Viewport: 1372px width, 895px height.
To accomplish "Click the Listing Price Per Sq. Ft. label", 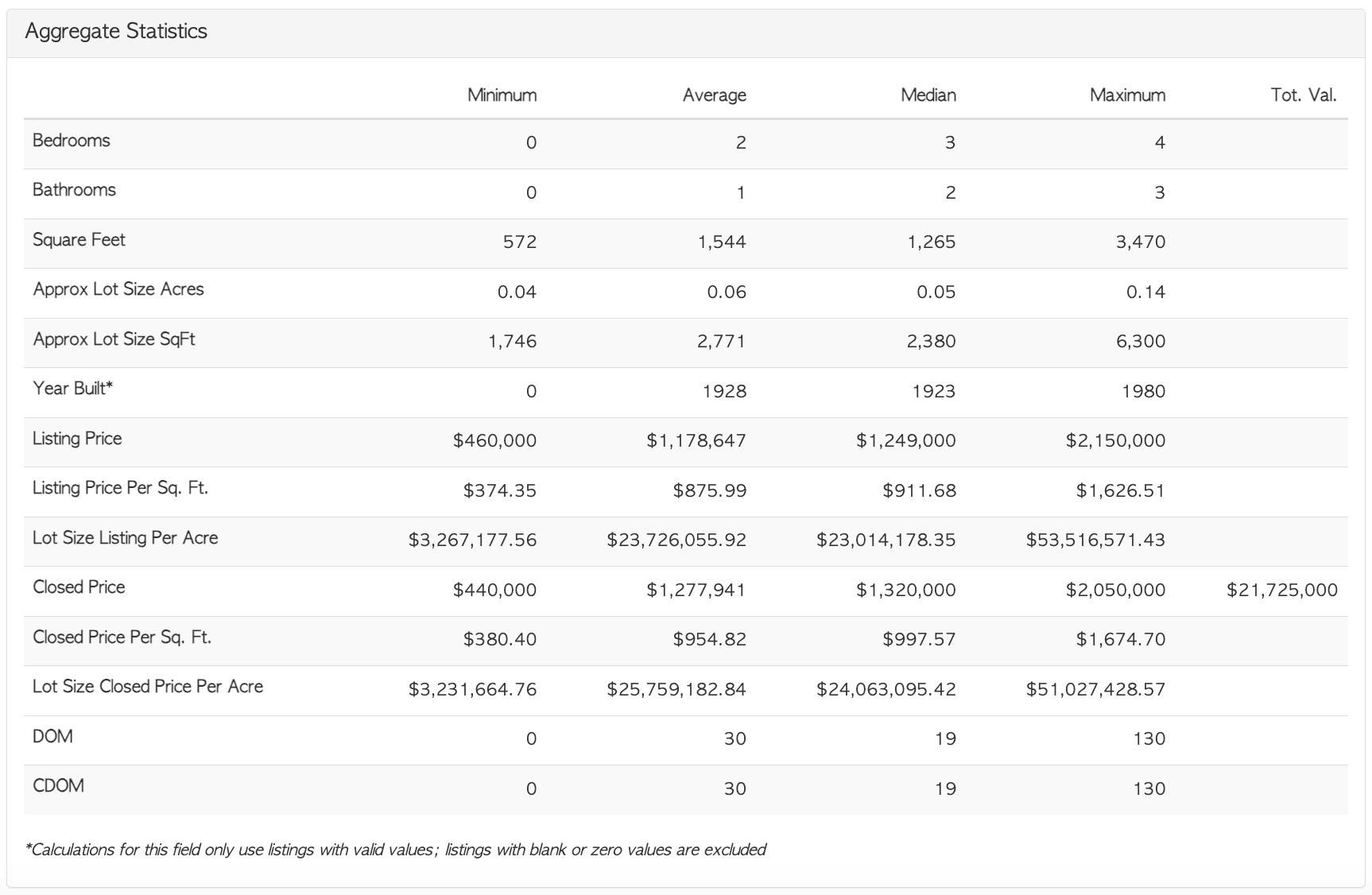I will pos(120,488).
